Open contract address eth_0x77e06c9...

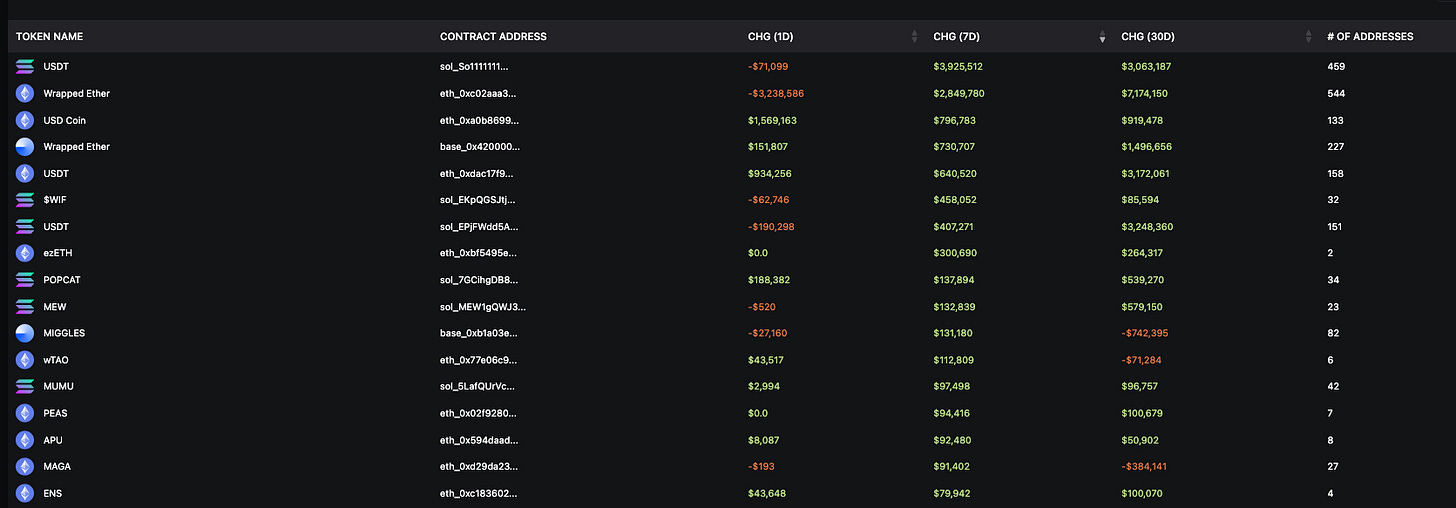(478, 360)
